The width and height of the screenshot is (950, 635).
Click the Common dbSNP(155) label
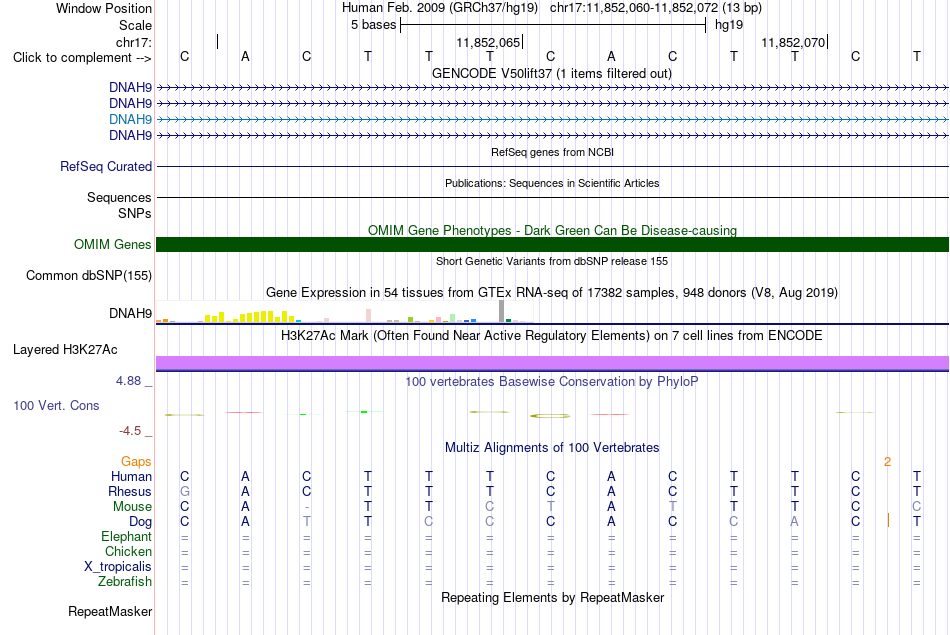89,276
